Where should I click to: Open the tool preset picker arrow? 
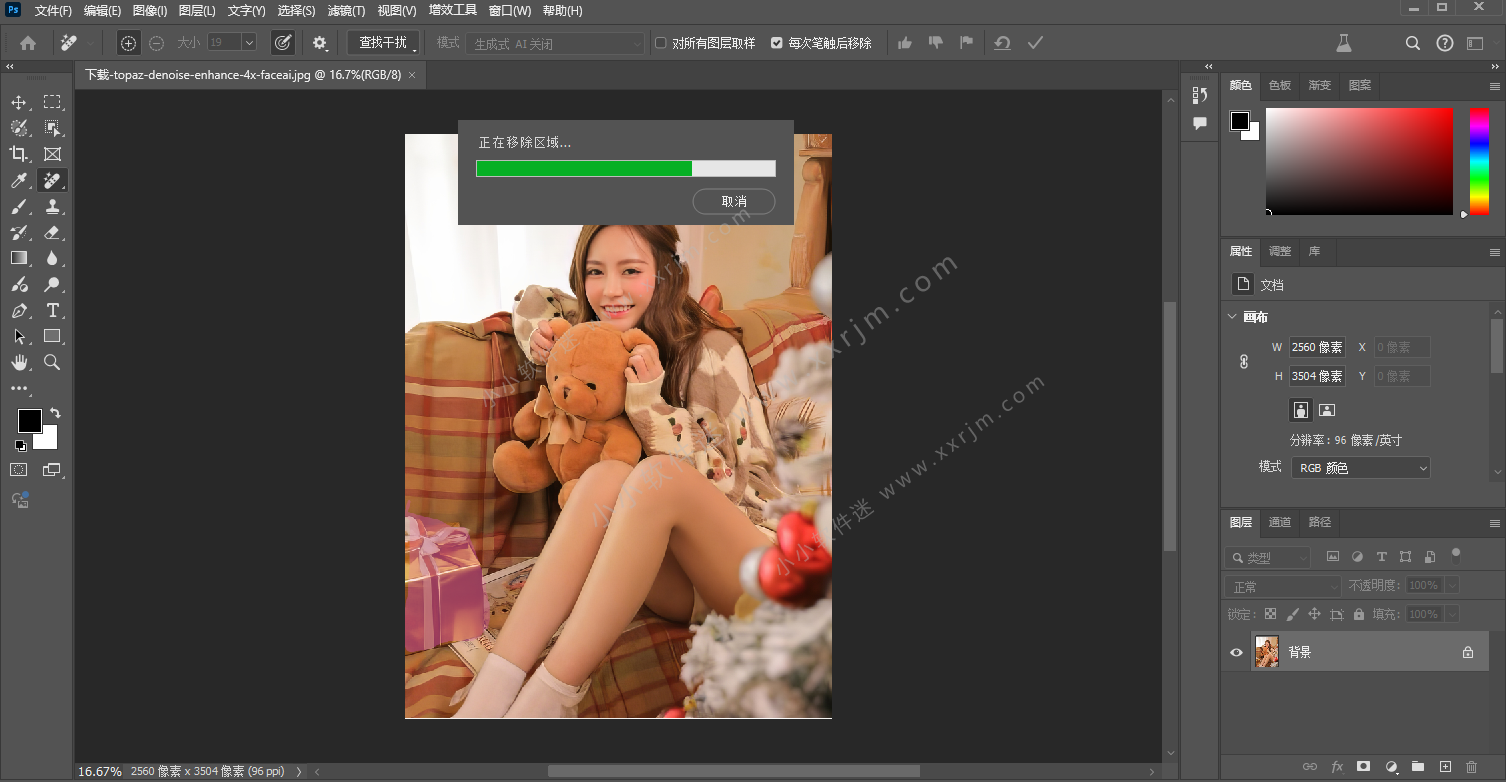pyautogui.click(x=92, y=43)
